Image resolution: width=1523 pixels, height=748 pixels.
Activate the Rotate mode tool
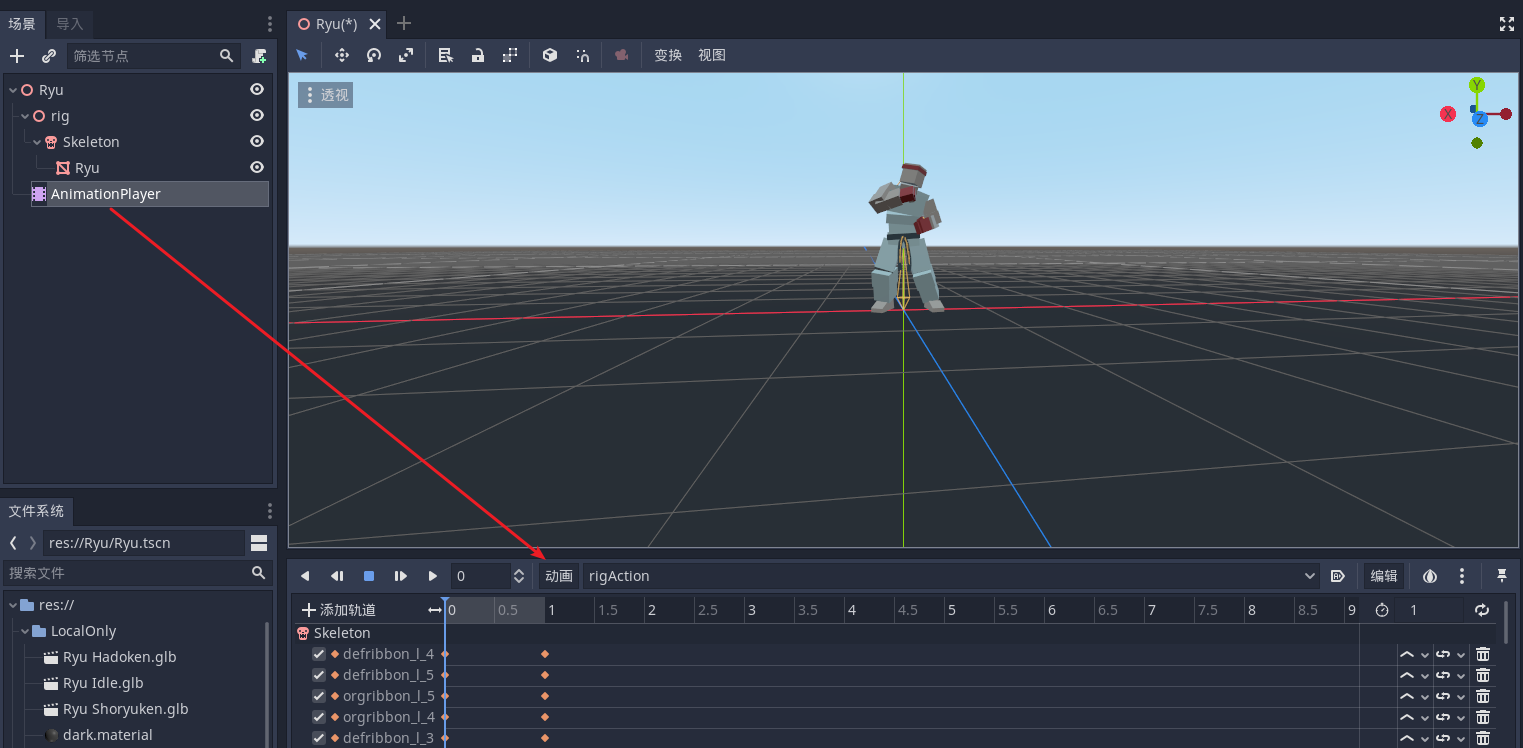374,55
